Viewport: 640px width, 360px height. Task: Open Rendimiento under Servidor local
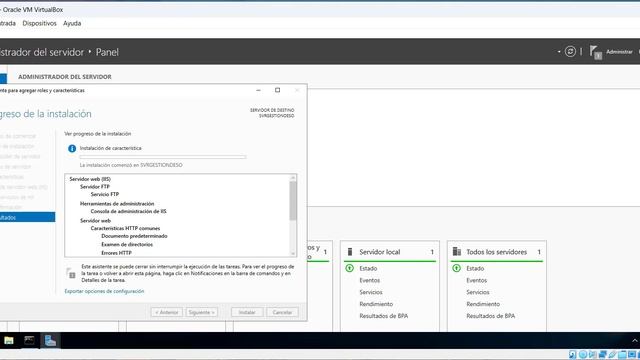(376, 304)
